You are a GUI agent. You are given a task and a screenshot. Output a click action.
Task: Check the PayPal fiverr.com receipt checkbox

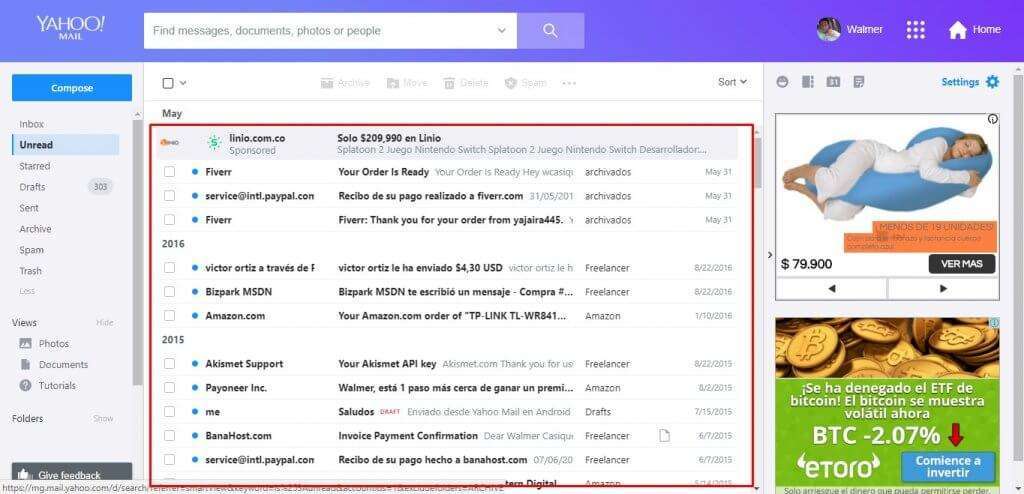(x=169, y=196)
